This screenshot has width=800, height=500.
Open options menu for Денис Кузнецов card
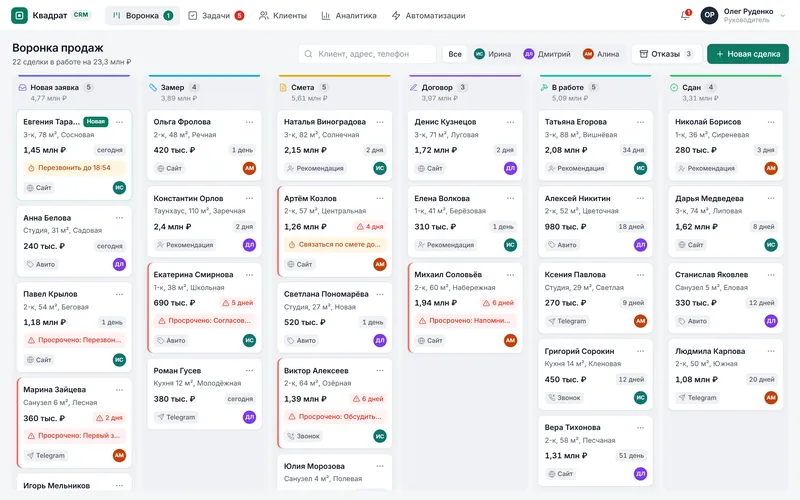[510, 122]
